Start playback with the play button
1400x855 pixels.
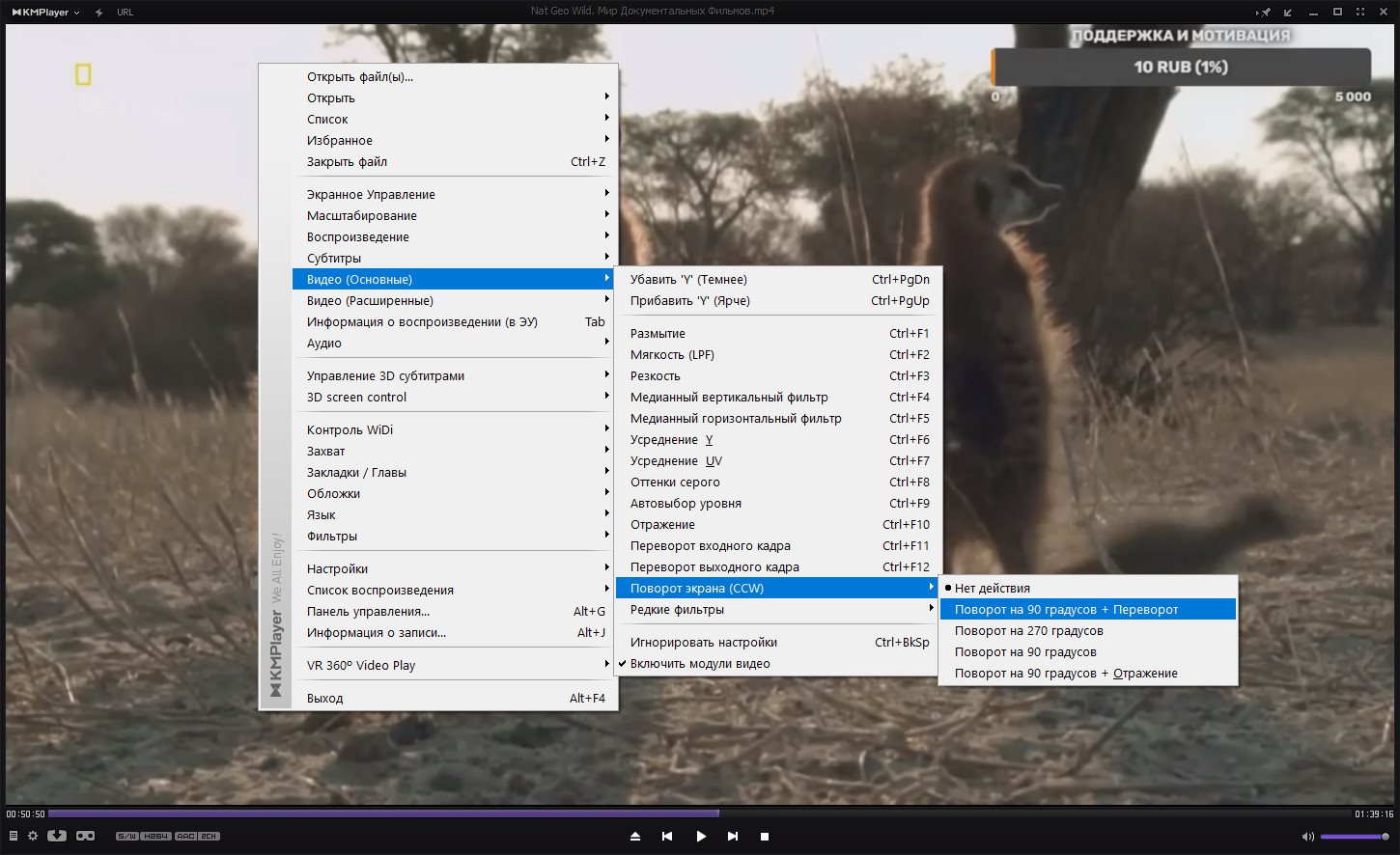(x=701, y=837)
